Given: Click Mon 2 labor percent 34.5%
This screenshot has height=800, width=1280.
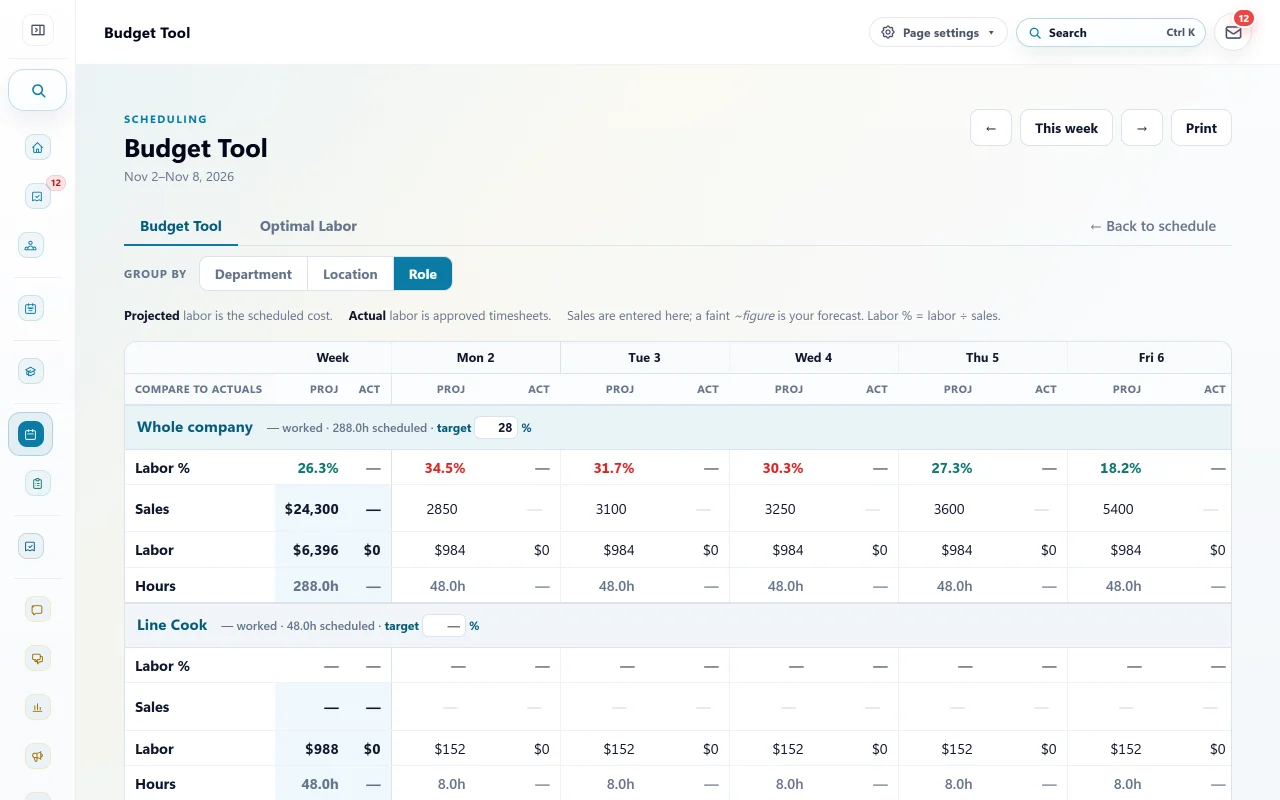Looking at the screenshot, I should [445, 468].
